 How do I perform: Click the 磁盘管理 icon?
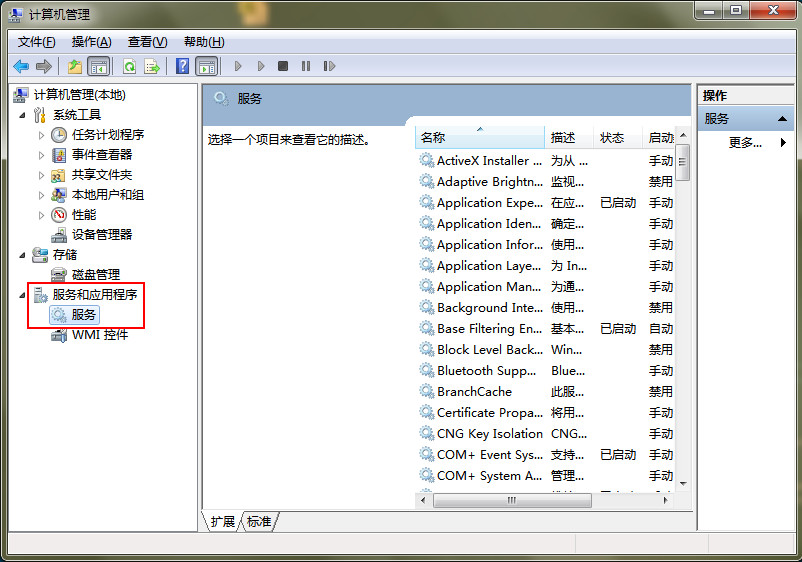point(59,275)
